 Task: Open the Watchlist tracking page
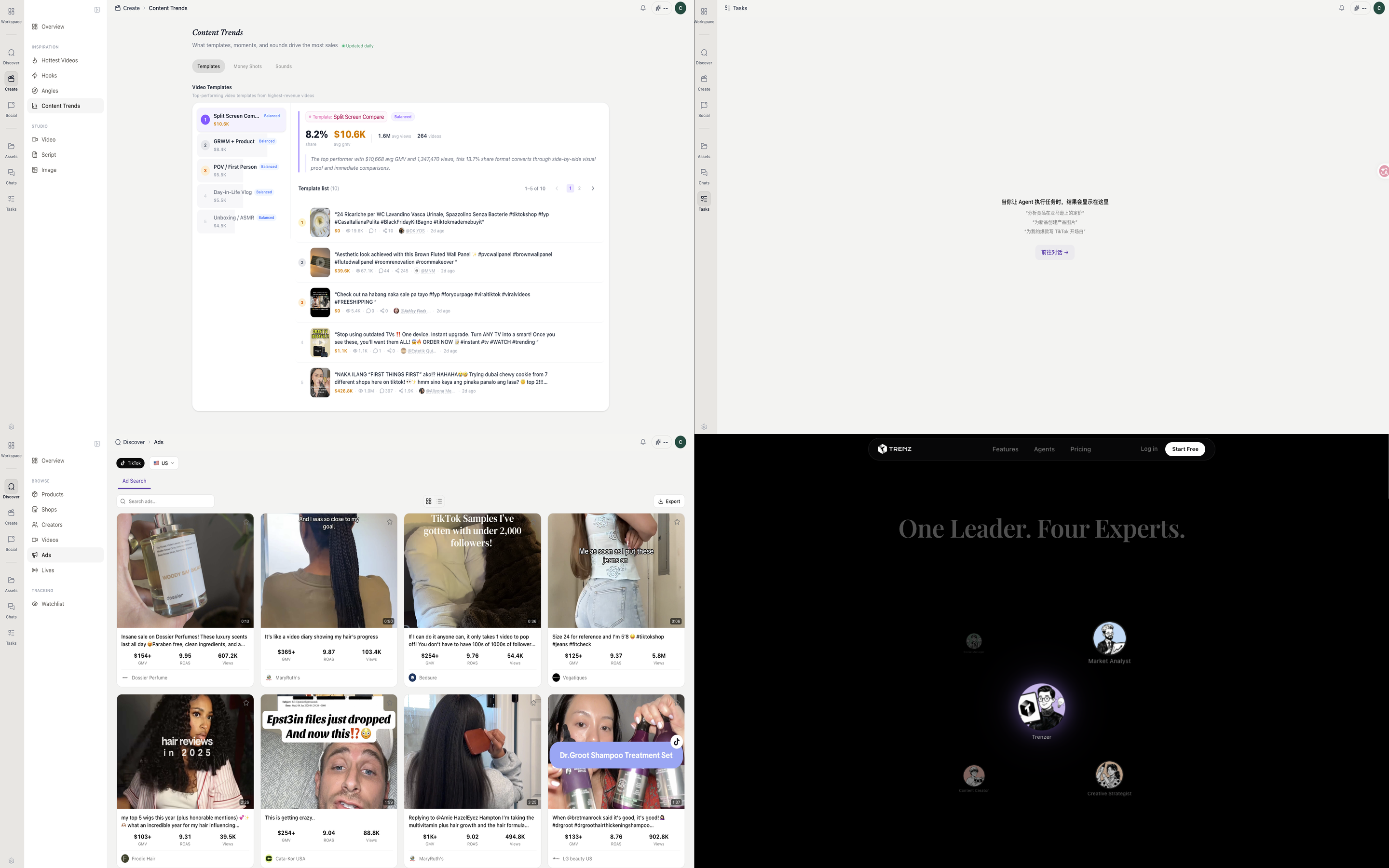[52, 604]
